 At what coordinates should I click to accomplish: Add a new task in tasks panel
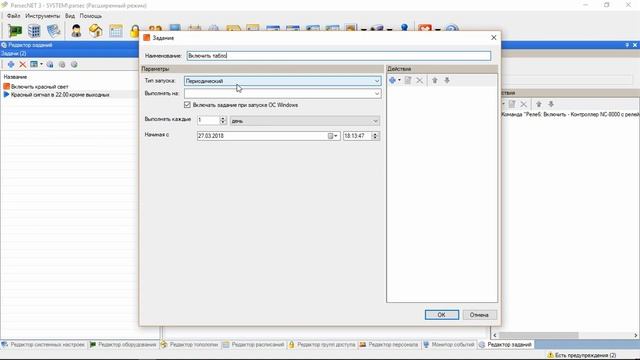pyautogui.click(x=11, y=64)
